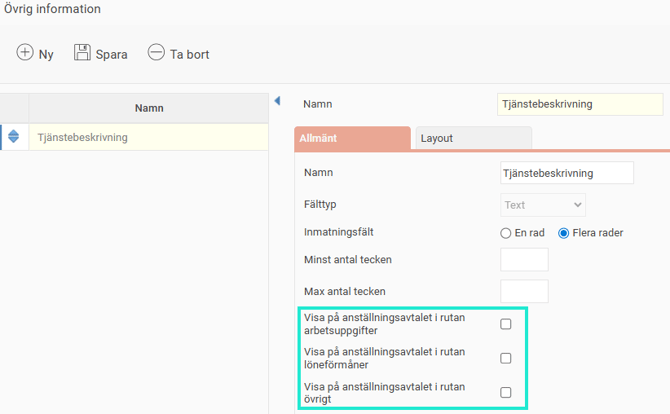Switch to the Layout tab
Viewport: 670px width, 414px height.
coord(472,139)
